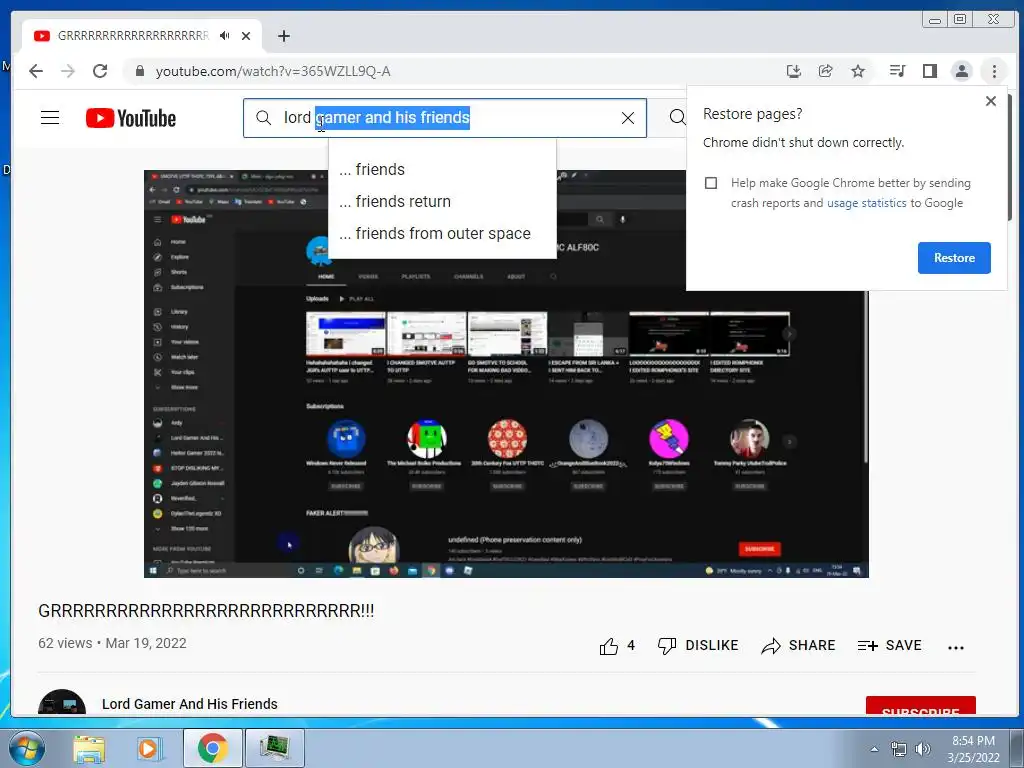Screen dimensions: 1024x768
Task: Open the Chrome profile avatar
Action: tap(961, 71)
